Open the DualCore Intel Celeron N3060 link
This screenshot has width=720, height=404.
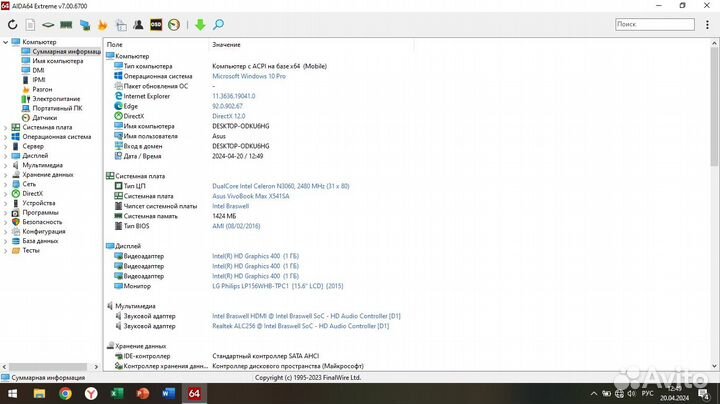pyautogui.click(x=281, y=186)
